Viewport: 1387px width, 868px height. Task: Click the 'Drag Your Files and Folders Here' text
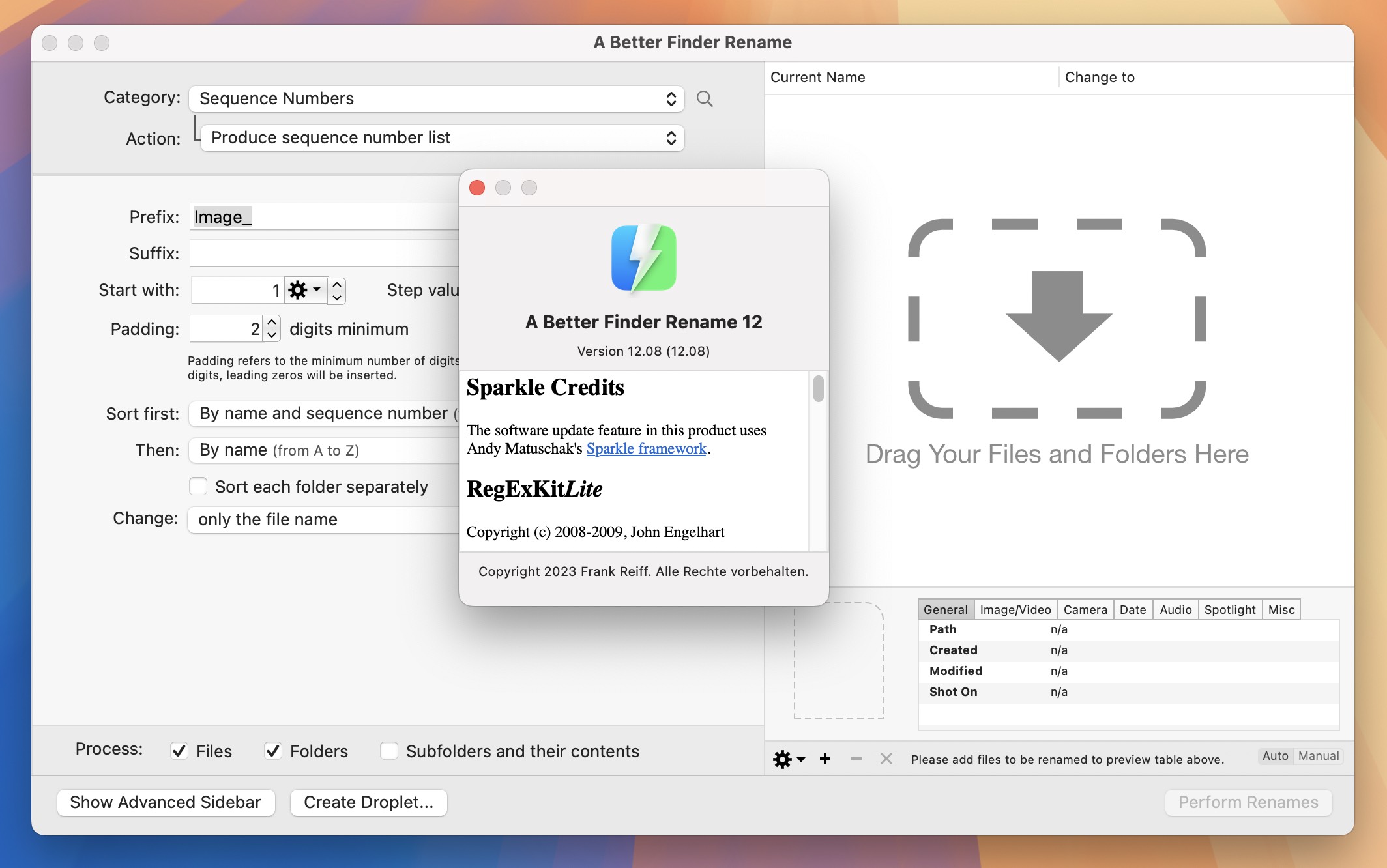tap(1057, 454)
